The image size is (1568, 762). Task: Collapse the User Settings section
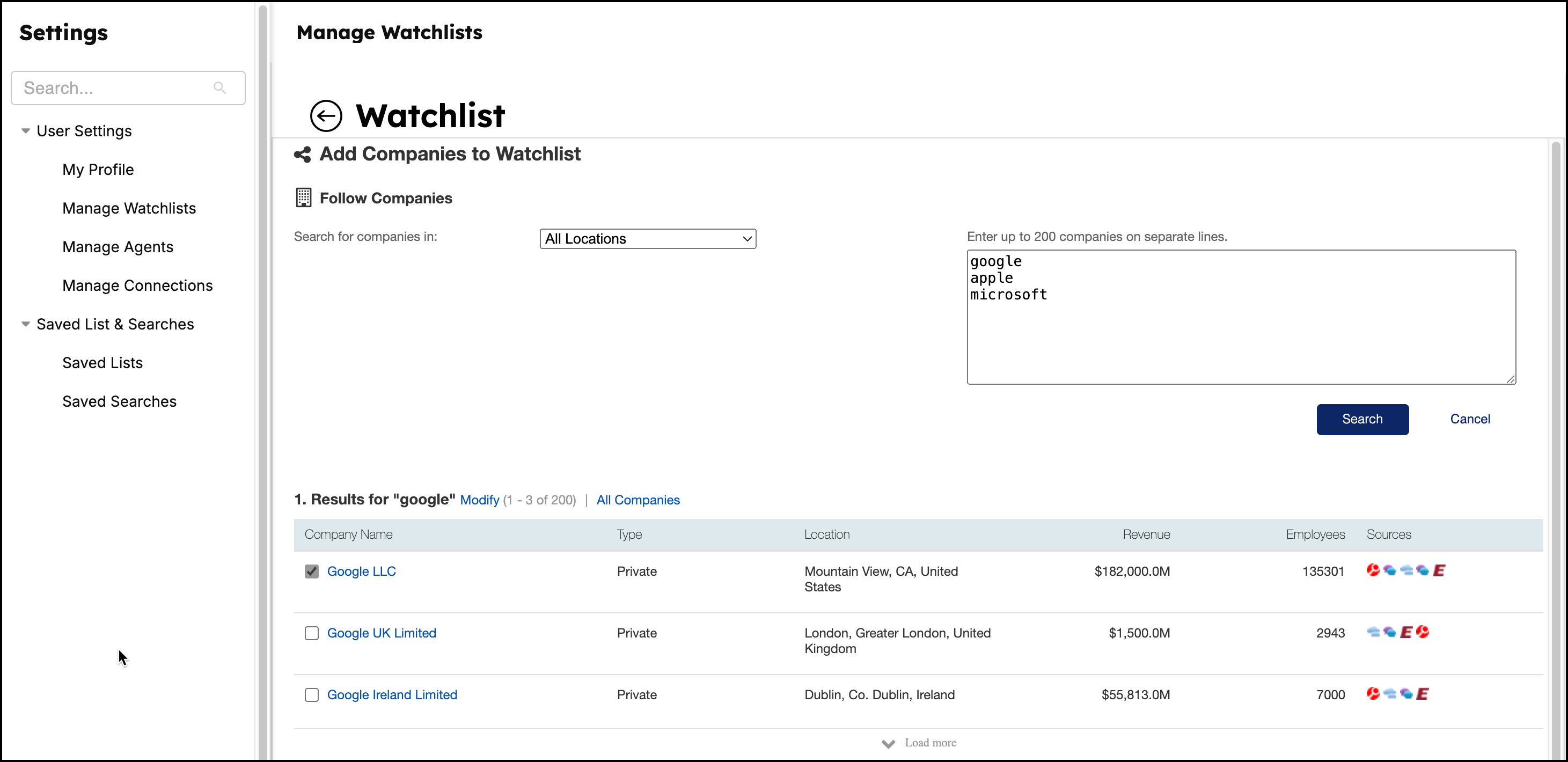pos(26,130)
